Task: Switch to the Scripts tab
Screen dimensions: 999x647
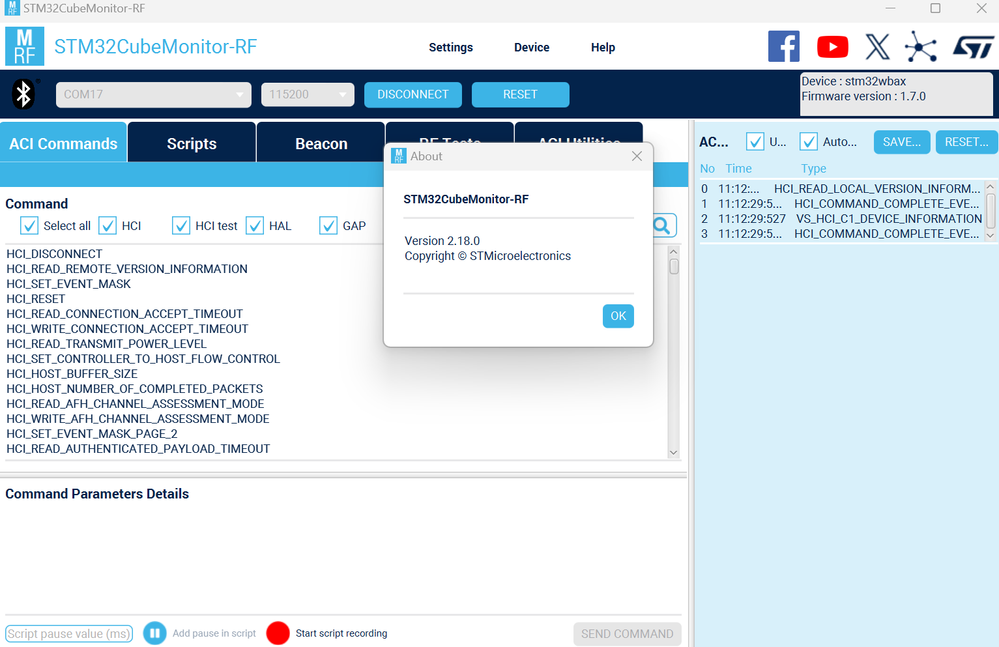Action: 192,143
